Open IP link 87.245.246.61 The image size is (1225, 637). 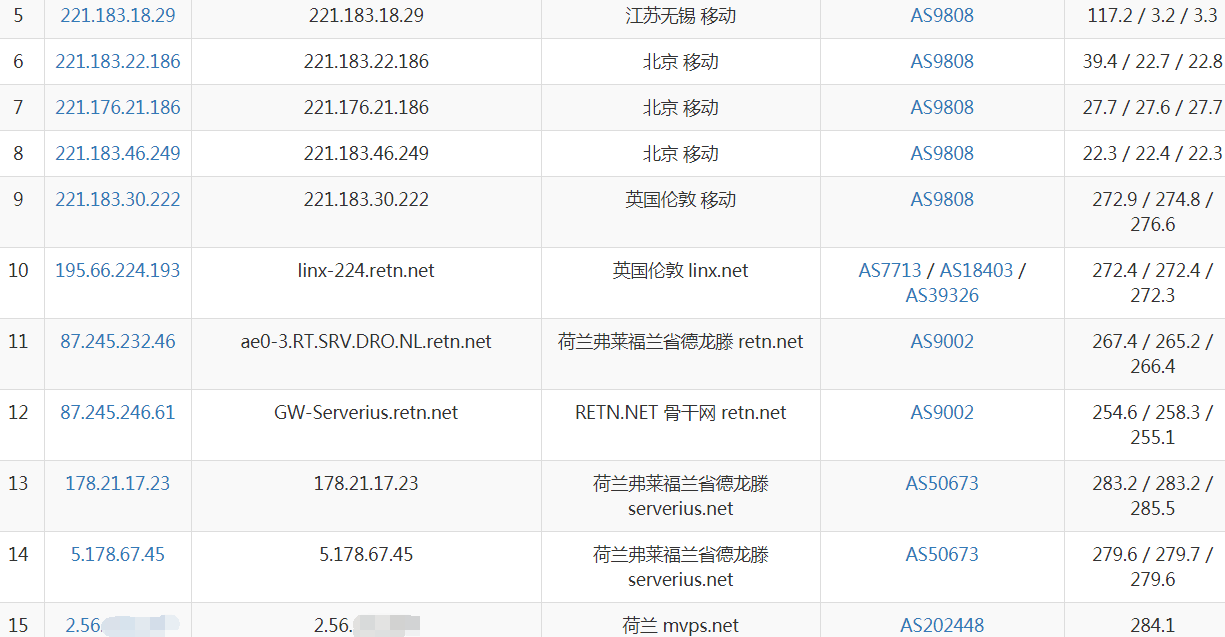point(118,413)
